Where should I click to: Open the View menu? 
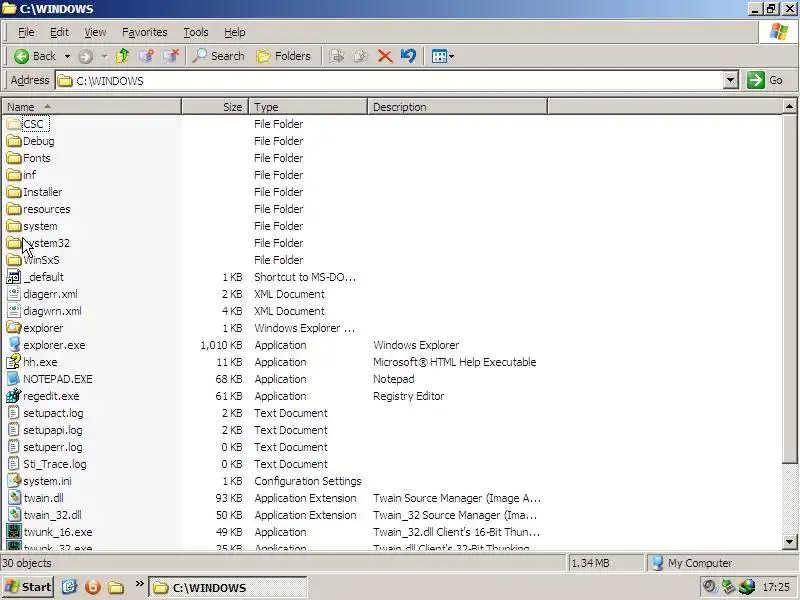[x=95, y=32]
